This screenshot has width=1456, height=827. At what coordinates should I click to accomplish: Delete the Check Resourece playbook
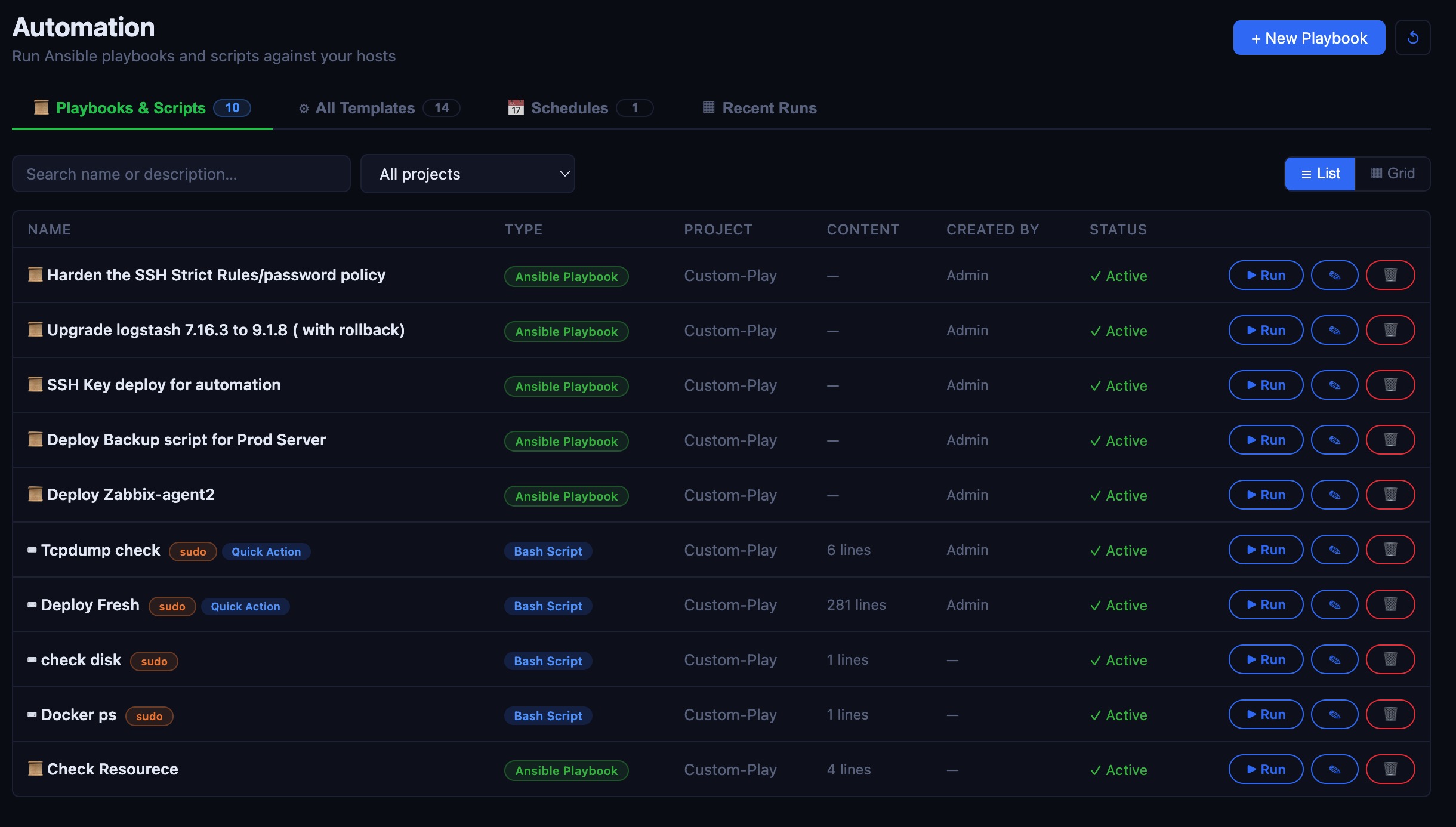click(x=1390, y=769)
